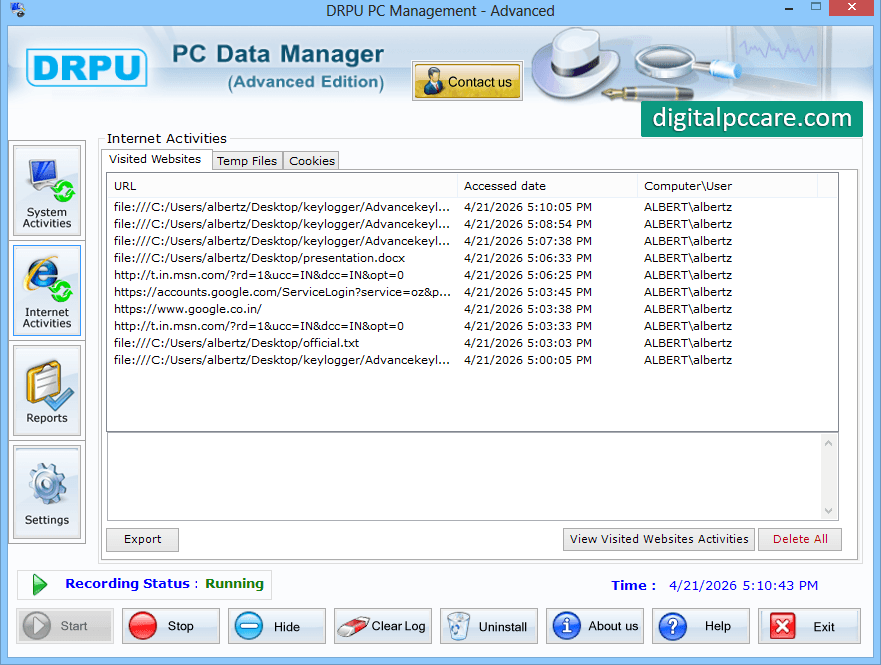Sort by Computer\User column header

727,186
